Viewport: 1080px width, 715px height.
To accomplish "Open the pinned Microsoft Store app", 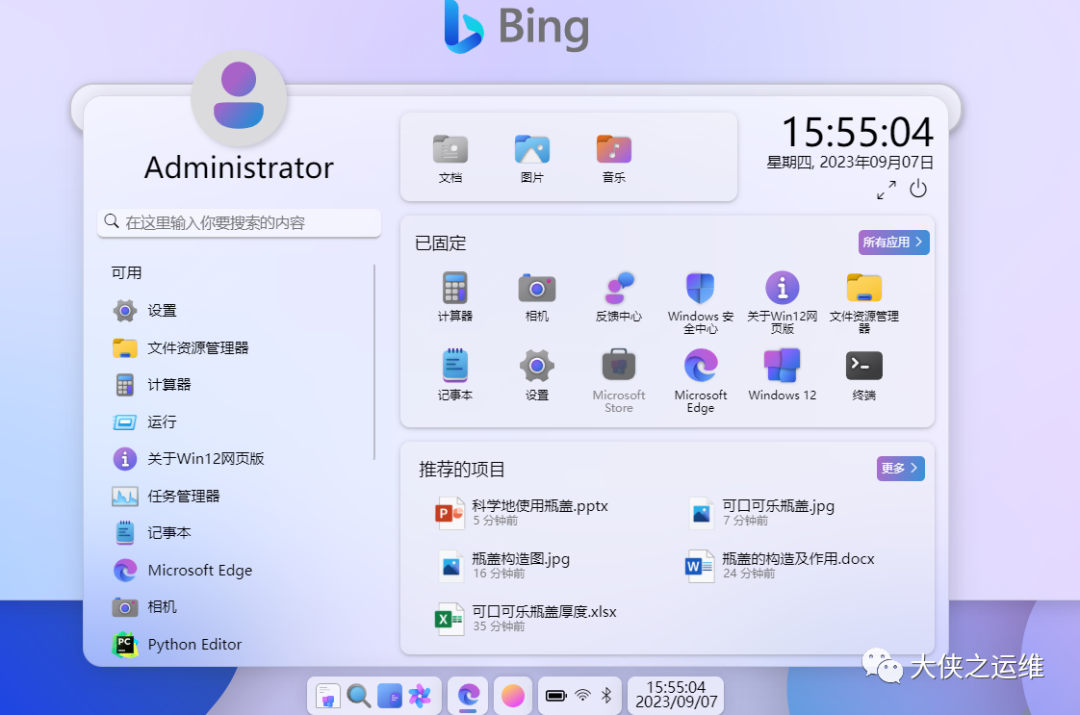I will (x=619, y=381).
